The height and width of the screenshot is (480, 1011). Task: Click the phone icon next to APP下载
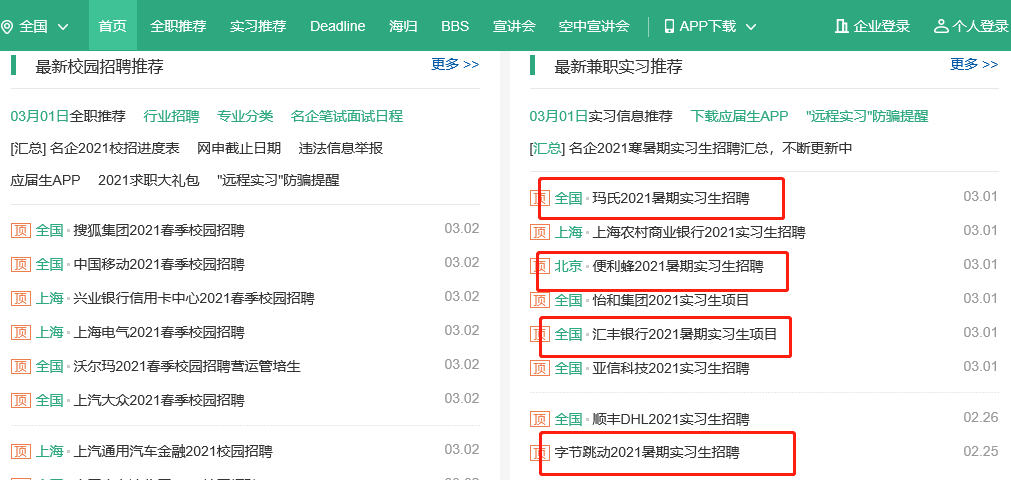(669, 26)
